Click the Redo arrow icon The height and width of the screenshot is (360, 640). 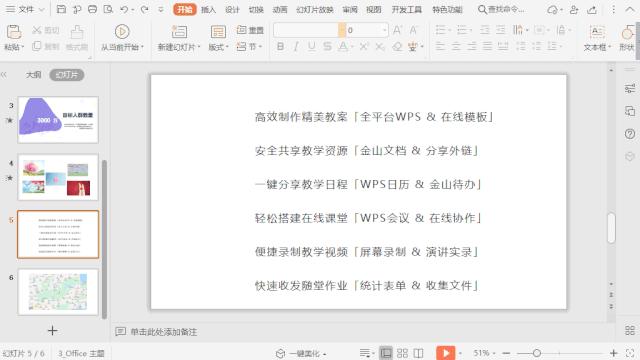coord(144,9)
